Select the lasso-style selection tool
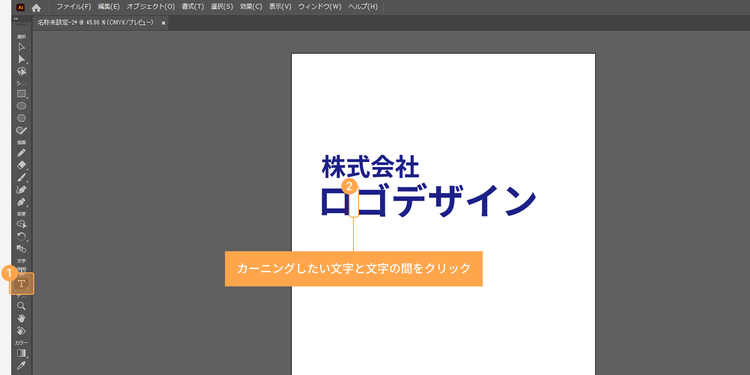 pyautogui.click(x=21, y=71)
